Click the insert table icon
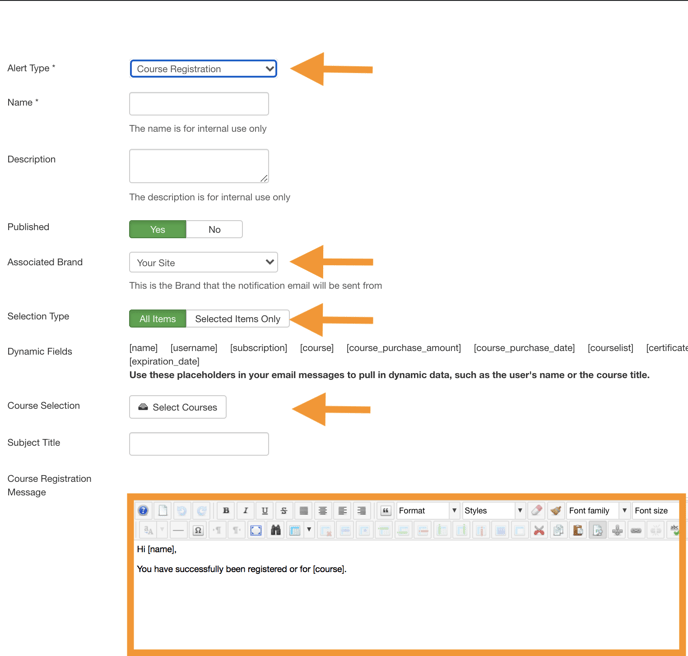688x656 pixels. [295, 531]
